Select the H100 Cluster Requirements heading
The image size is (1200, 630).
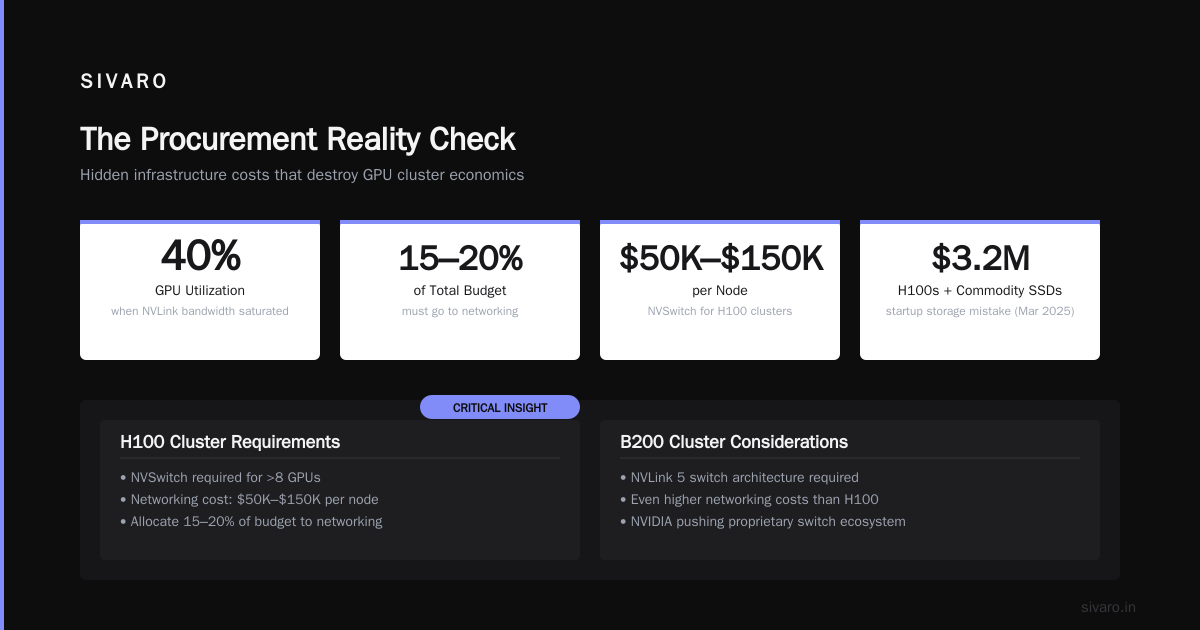[230, 442]
